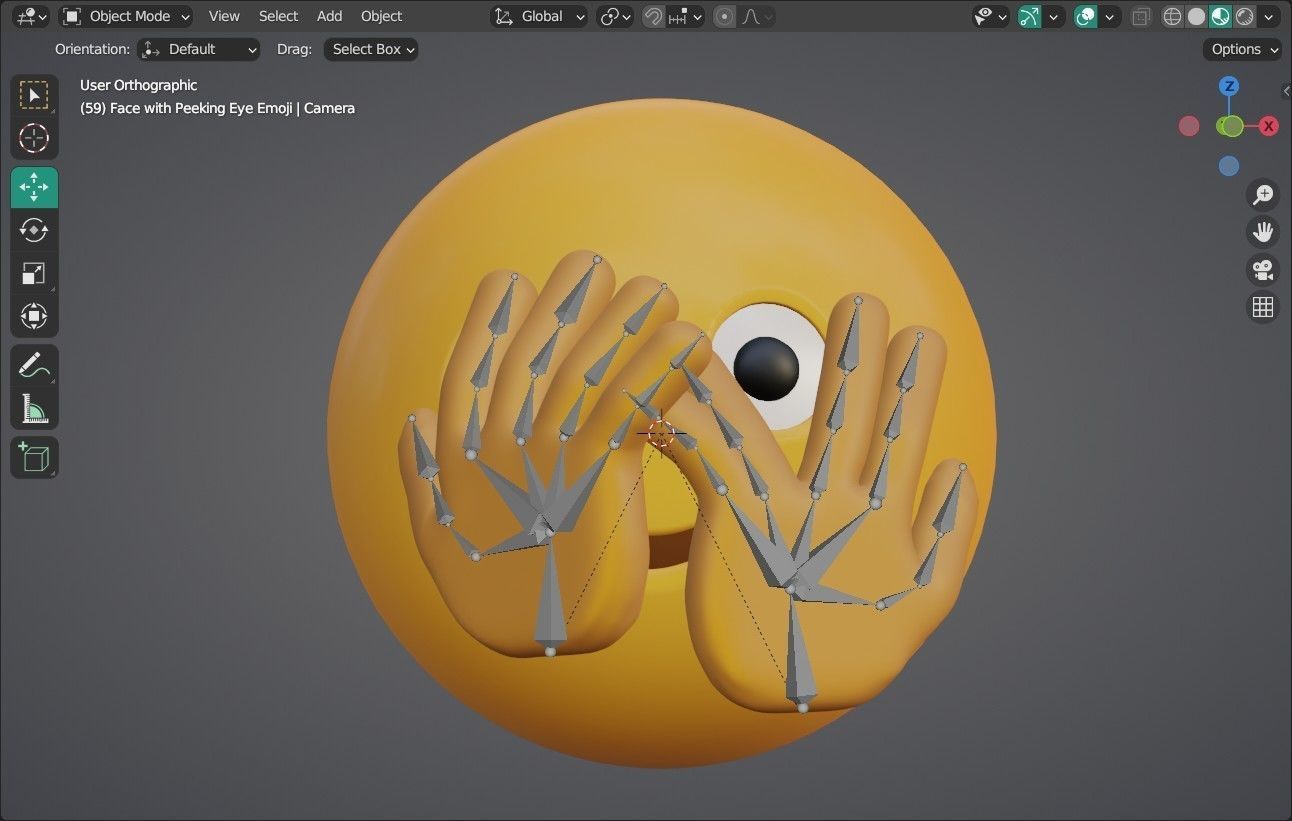Open the Options dropdown
Screen dimensions: 1292x821
pyautogui.click(x=1244, y=49)
